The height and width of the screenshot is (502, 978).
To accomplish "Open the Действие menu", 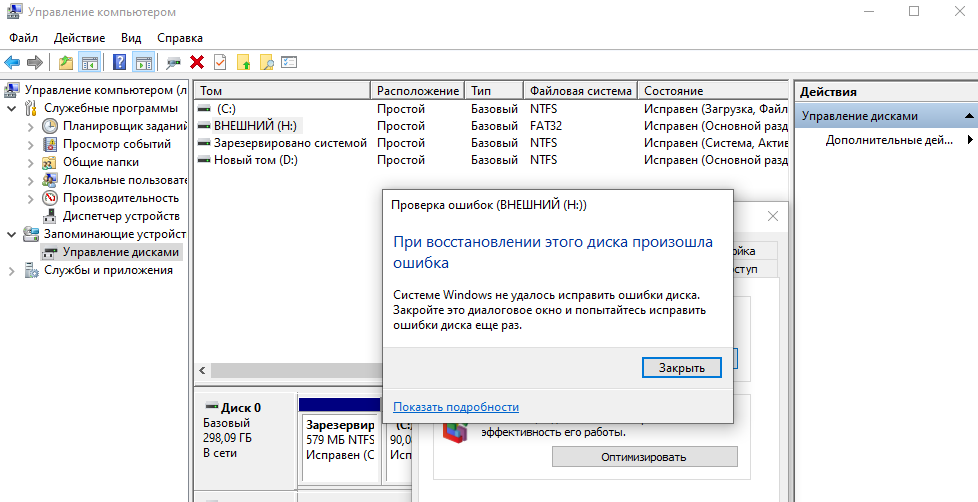I will 79,38.
